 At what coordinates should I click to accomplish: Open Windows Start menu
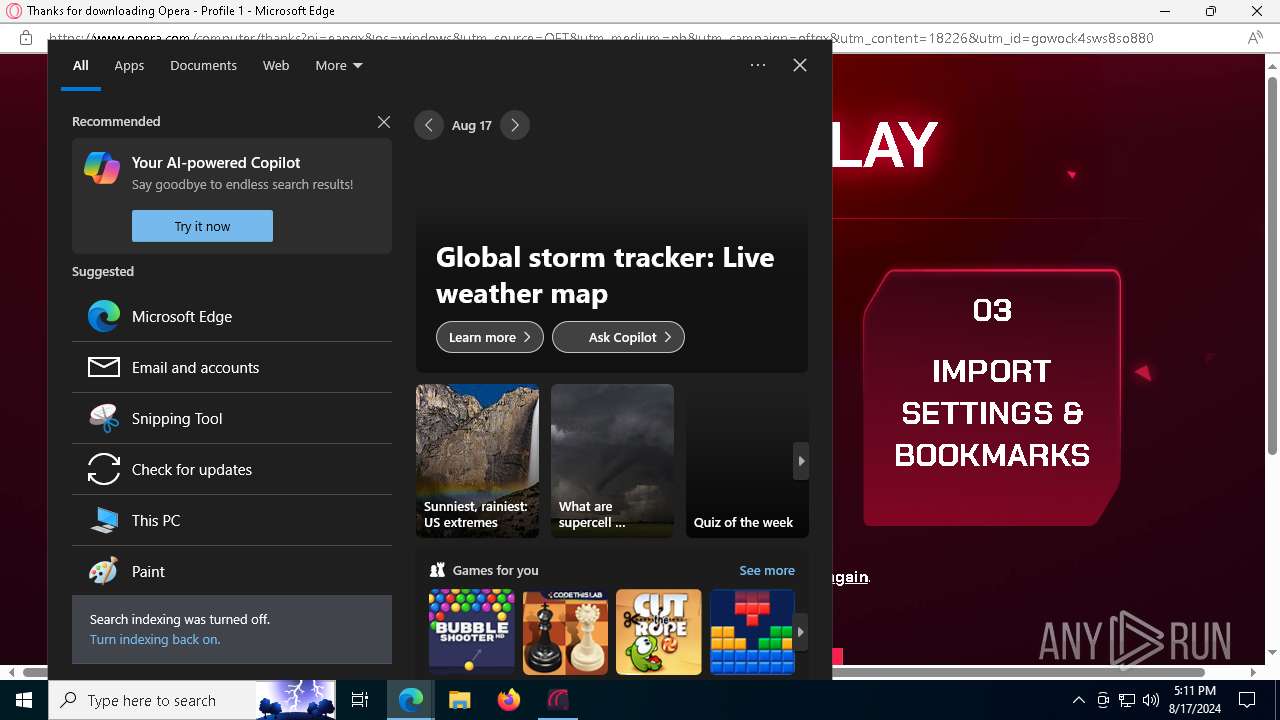pyautogui.click(x=24, y=700)
